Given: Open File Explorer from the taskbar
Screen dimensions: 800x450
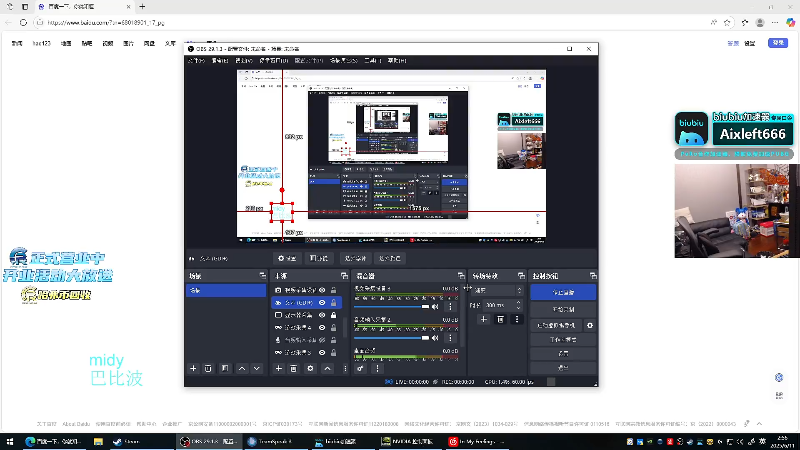Looking at the screenshot, I should pyautogui.click(x=98, y=441).
